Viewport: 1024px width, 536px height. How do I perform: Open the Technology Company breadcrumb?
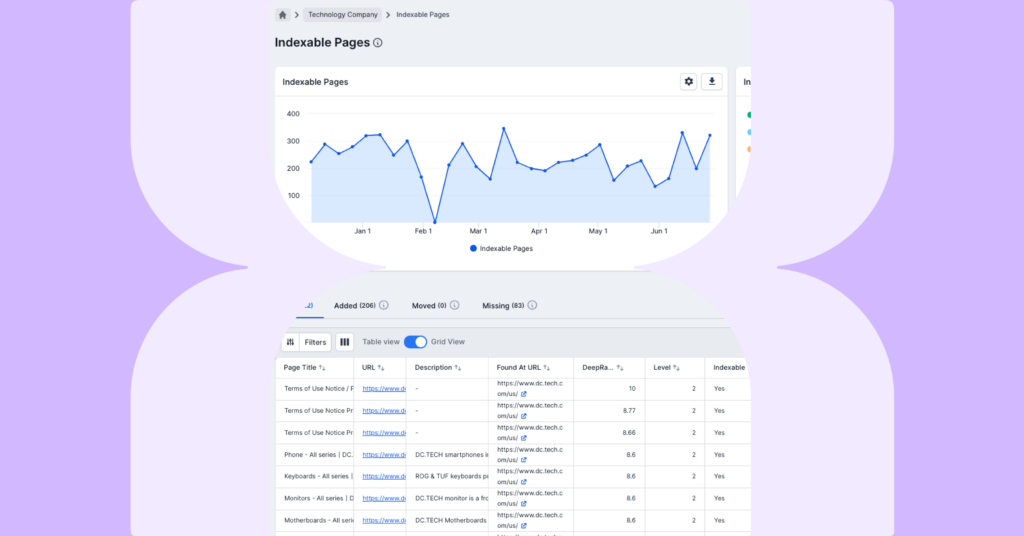point(343,14)
